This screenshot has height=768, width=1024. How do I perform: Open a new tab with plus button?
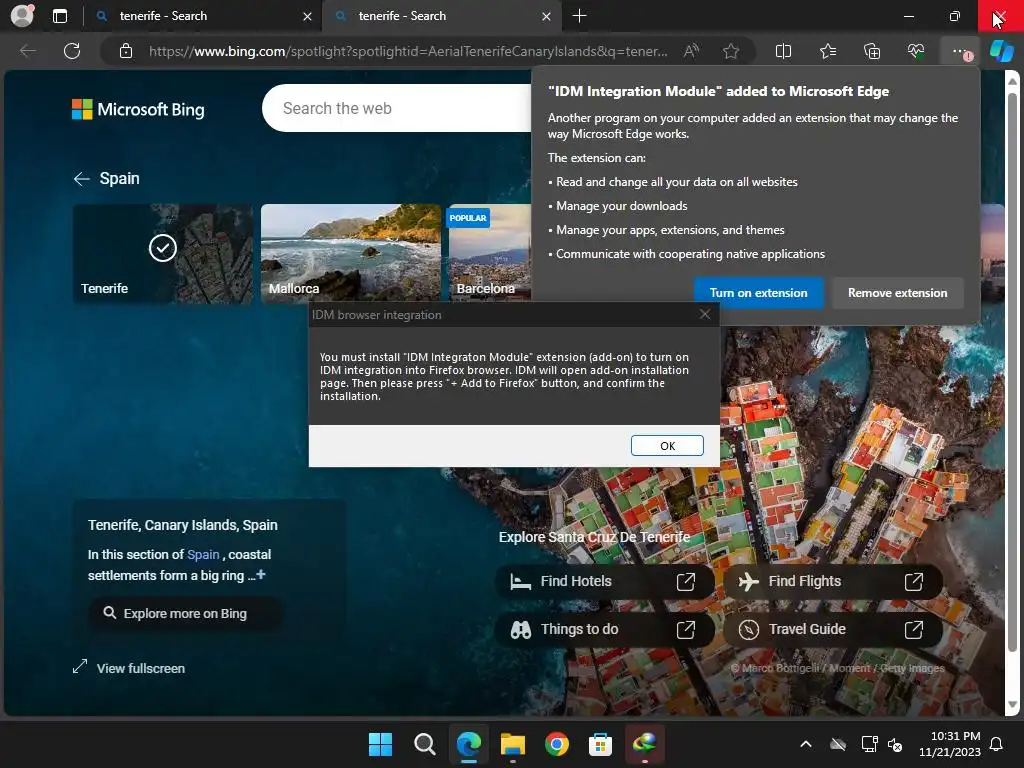tap(579, 16)
